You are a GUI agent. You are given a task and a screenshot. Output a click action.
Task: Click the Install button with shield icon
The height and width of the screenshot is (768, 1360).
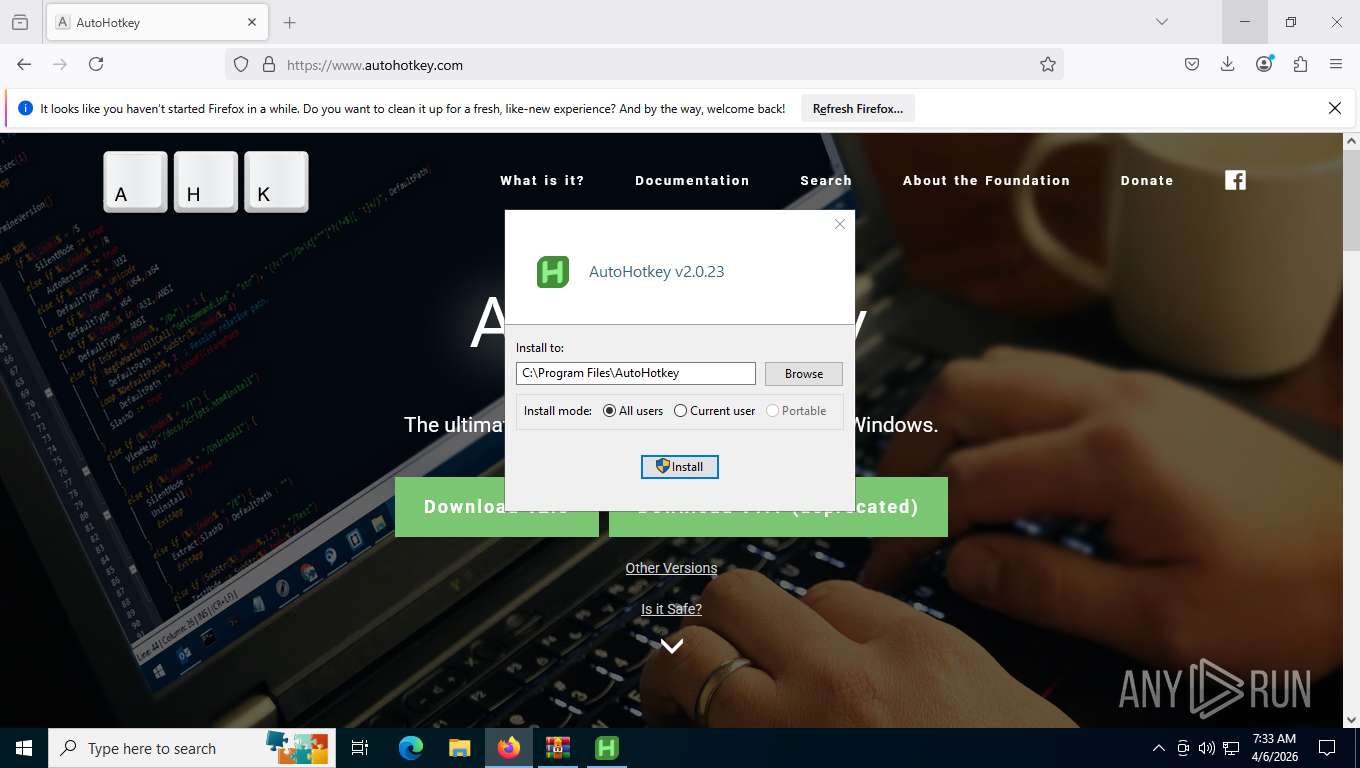[x=679, y=467]
